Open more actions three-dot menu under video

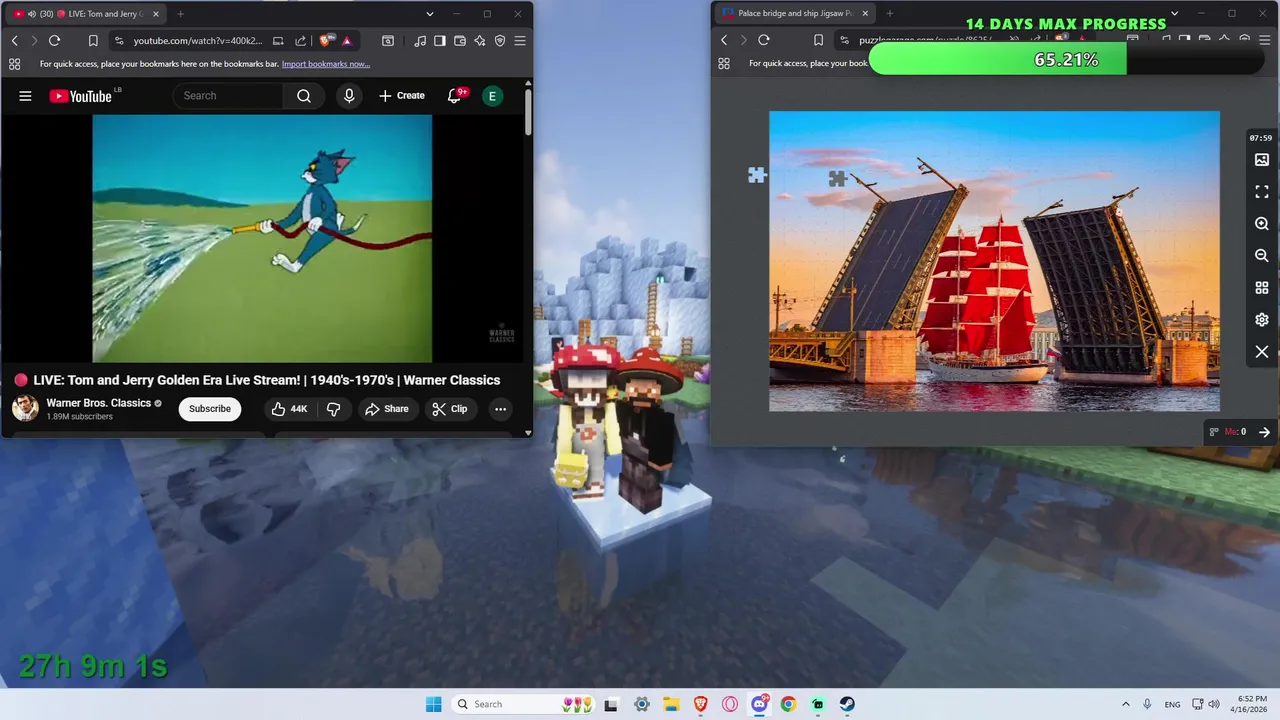[x=500, y=409]
